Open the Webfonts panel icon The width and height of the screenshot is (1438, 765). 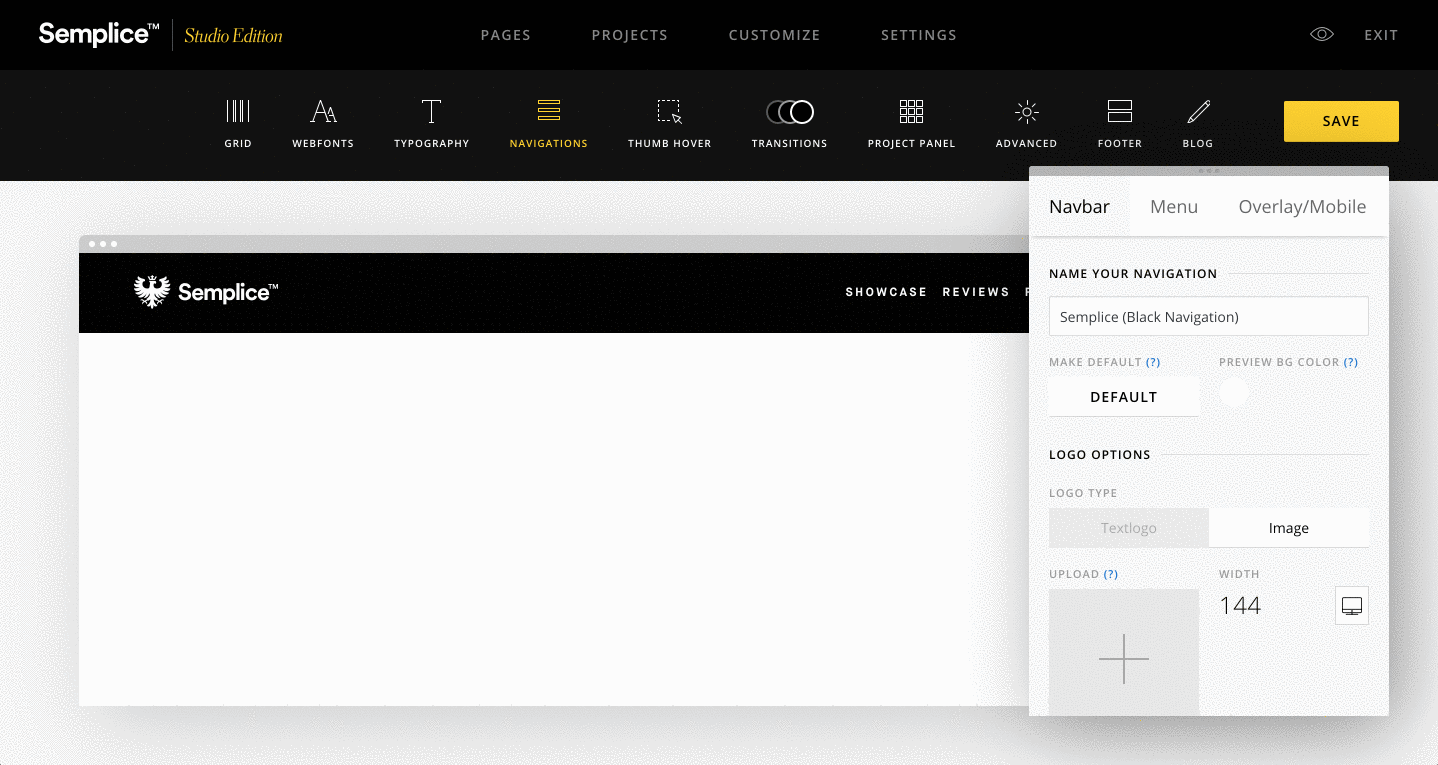tap(323, 112)
